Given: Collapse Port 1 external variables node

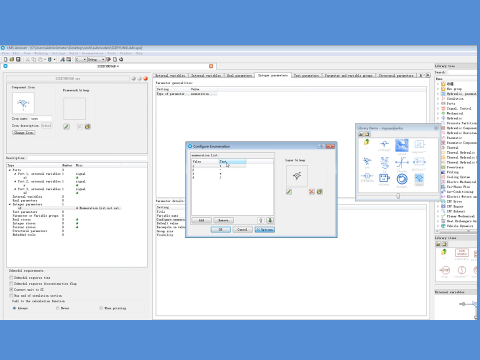Looking at the screenshot, I should click(x=15, y=174).
